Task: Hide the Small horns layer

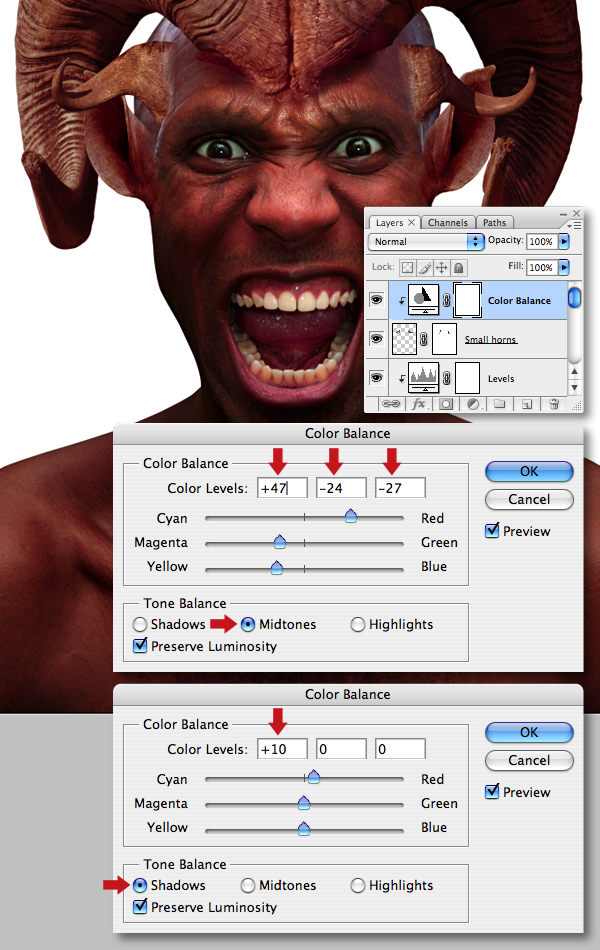Action: pyautogui.click(x=376, y=338)
